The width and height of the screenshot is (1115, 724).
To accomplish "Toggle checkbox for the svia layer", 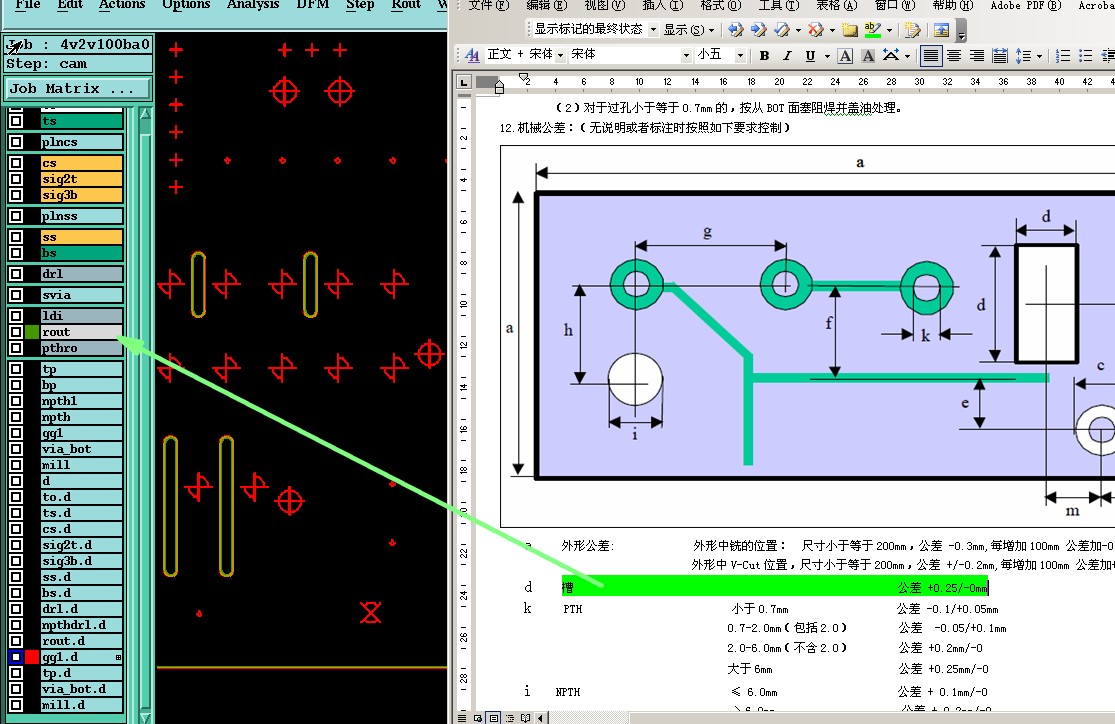I will click(16, 295).
